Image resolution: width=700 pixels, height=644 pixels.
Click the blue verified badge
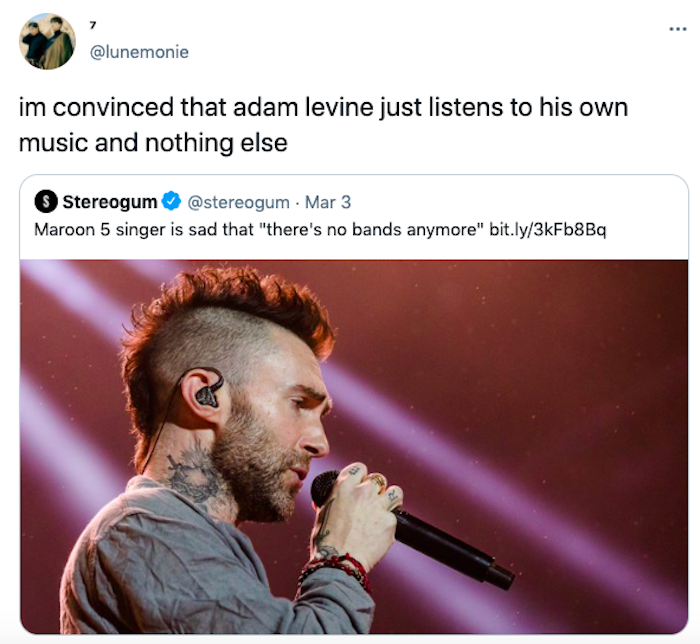171,201
